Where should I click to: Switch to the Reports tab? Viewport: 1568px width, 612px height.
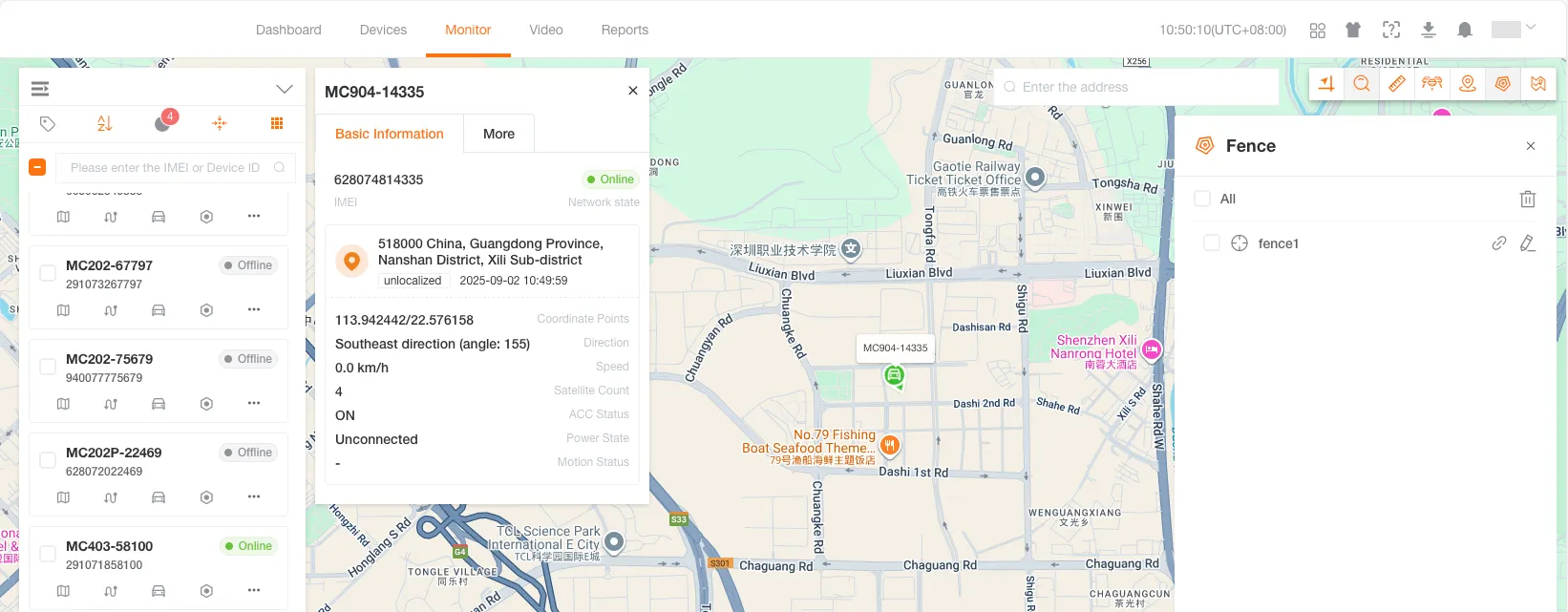[625, 30]
